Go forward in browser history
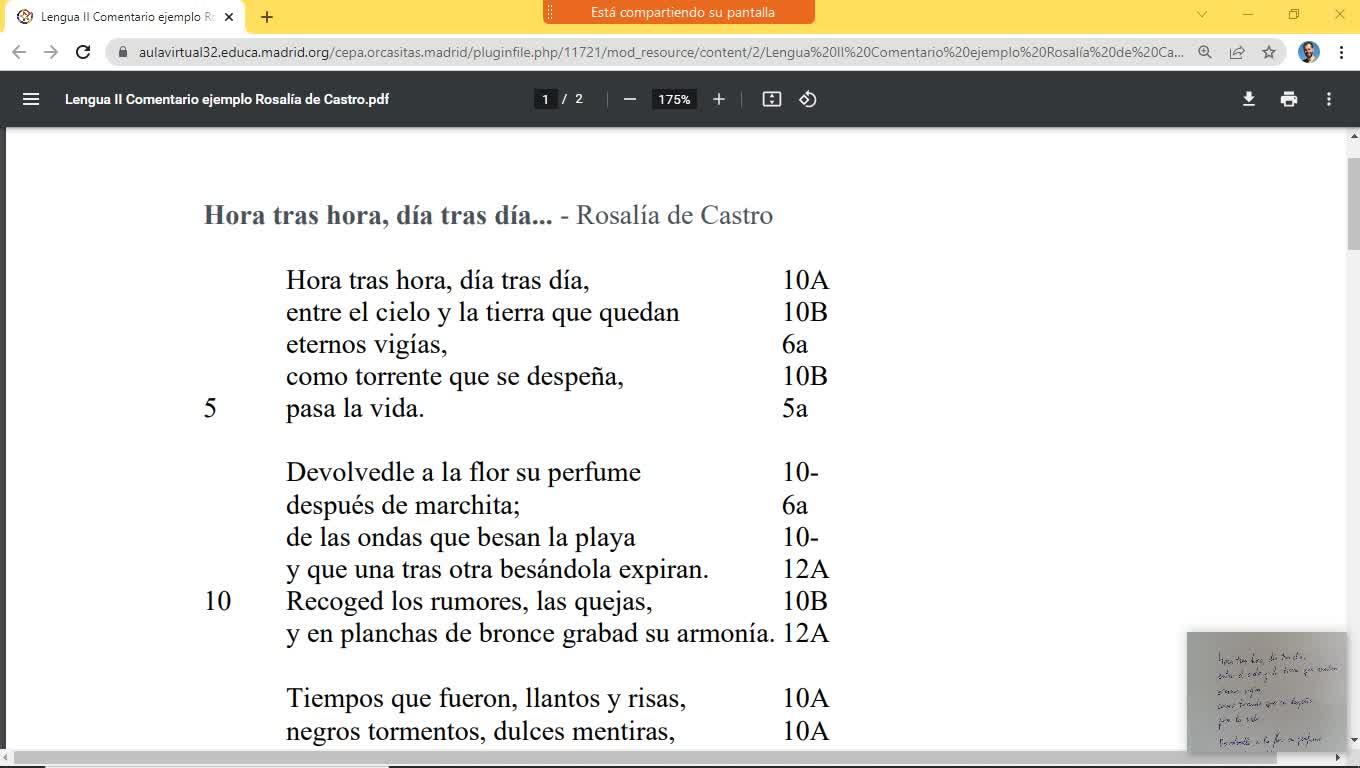 [x=51, y=52]
